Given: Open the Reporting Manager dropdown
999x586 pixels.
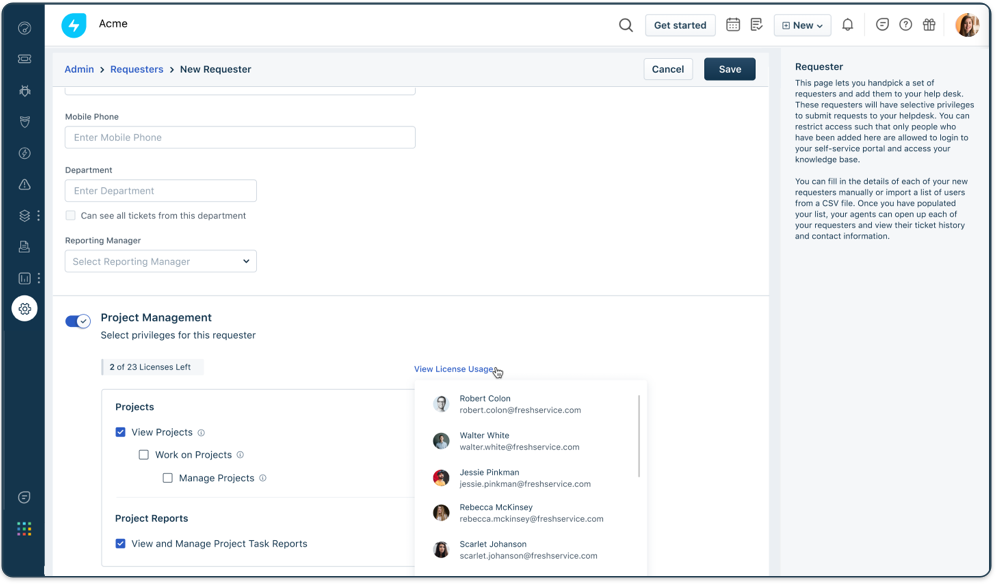Looking at the screenshot, I should [160, 261].
